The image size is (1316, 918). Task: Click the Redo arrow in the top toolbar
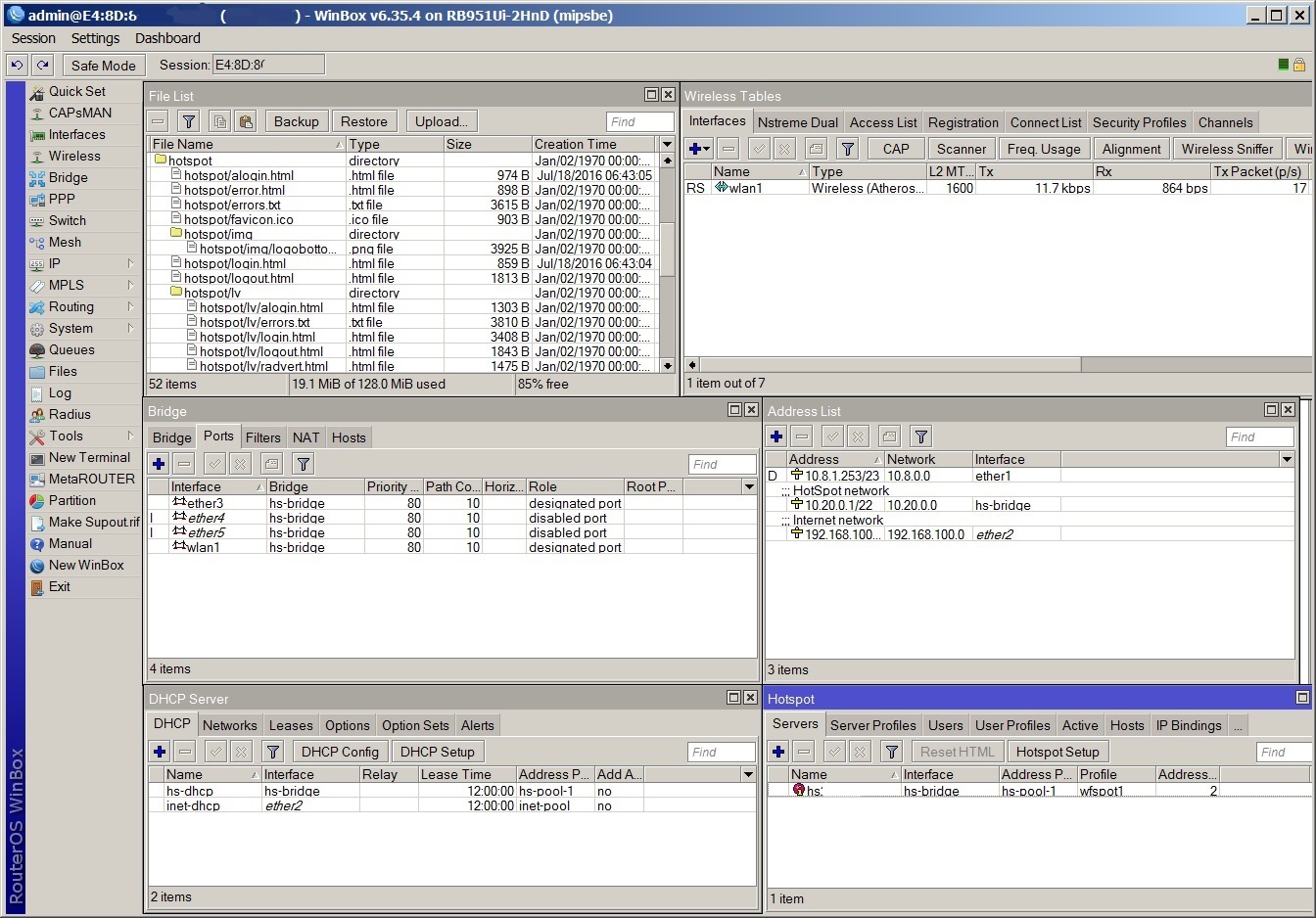pos(42,65)
